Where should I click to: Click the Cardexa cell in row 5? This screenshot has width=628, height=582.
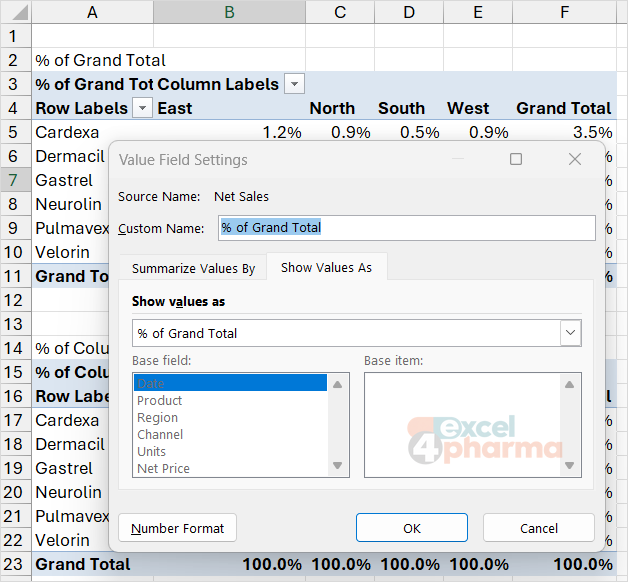click(x=93, y=132)
